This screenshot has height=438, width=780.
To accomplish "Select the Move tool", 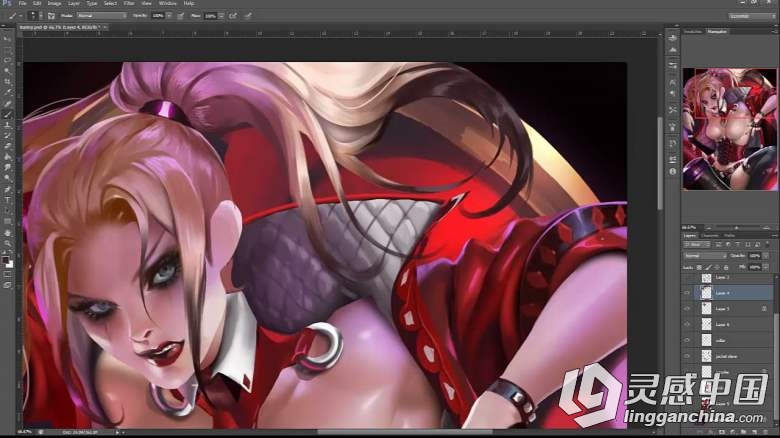I will click(7, 38).
